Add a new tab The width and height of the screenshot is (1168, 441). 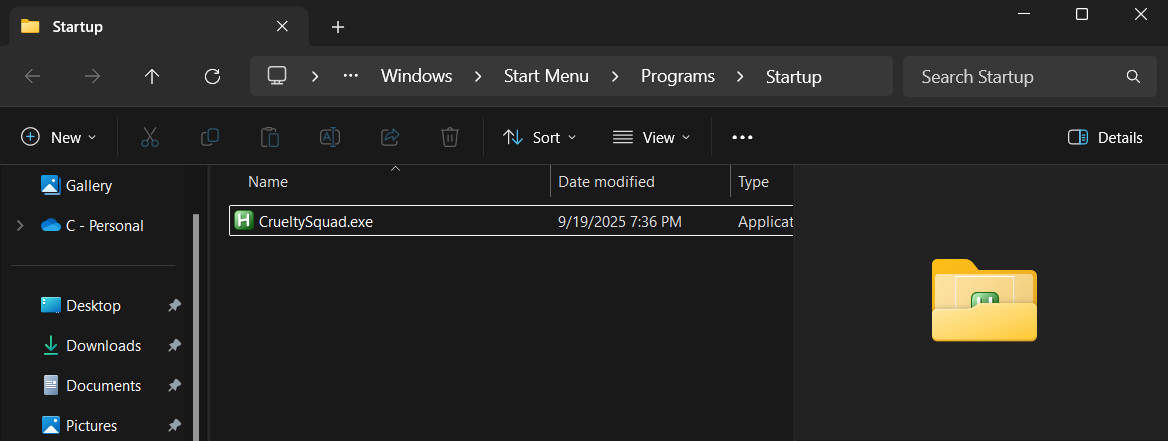pyautogui.click(x=338, y=27)
